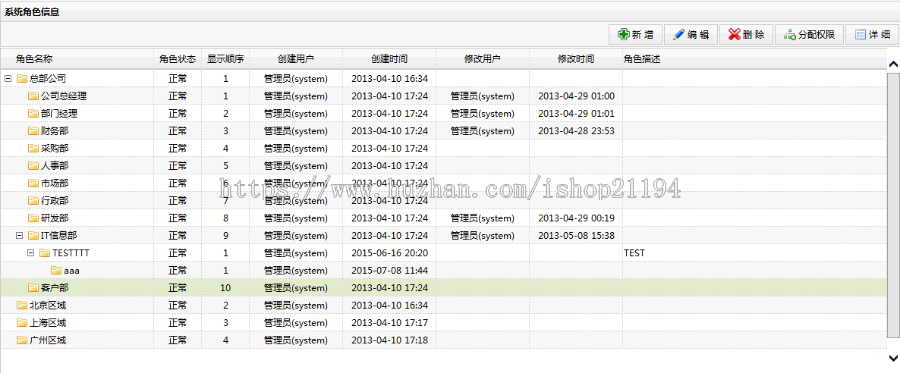This screenshot has width=900, height=373.
Task: Select the 总部公司 folder icon
Action: [x=22, y=79]
